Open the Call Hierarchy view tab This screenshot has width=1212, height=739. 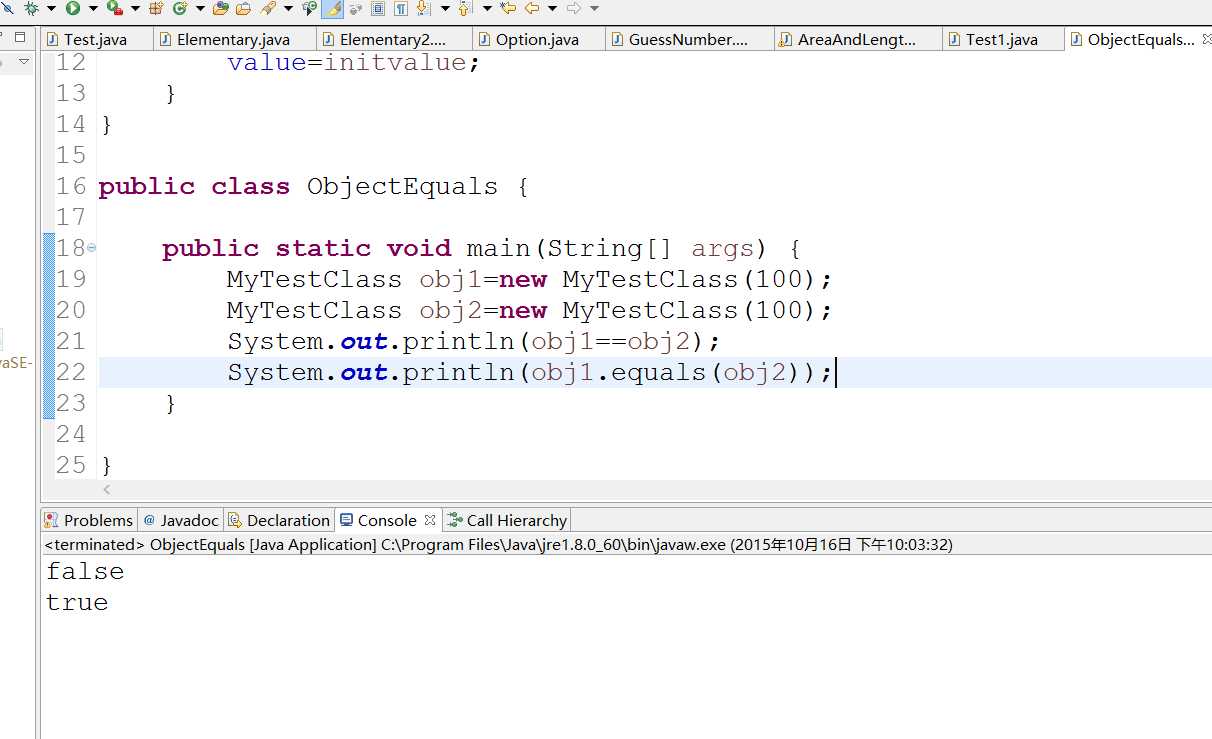click(507, 520)
